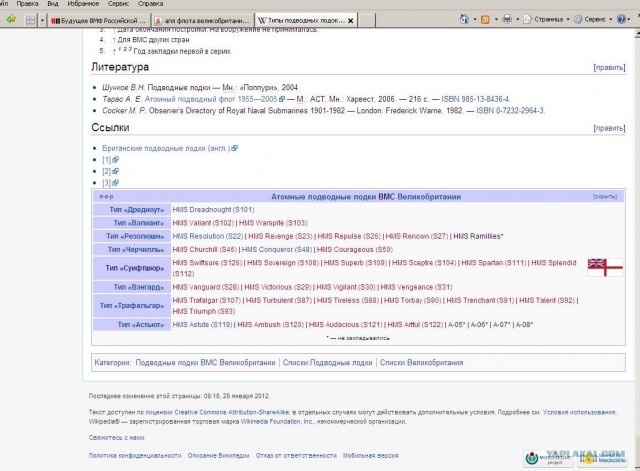Click Свяжитесь с нами footer link

[116, 438]
